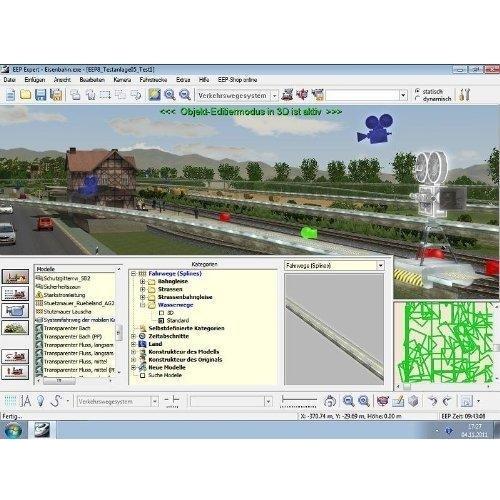Click the Windows Start button
Image resolution: width=500 pixels, height=500 pixels.
pos(13,430)
